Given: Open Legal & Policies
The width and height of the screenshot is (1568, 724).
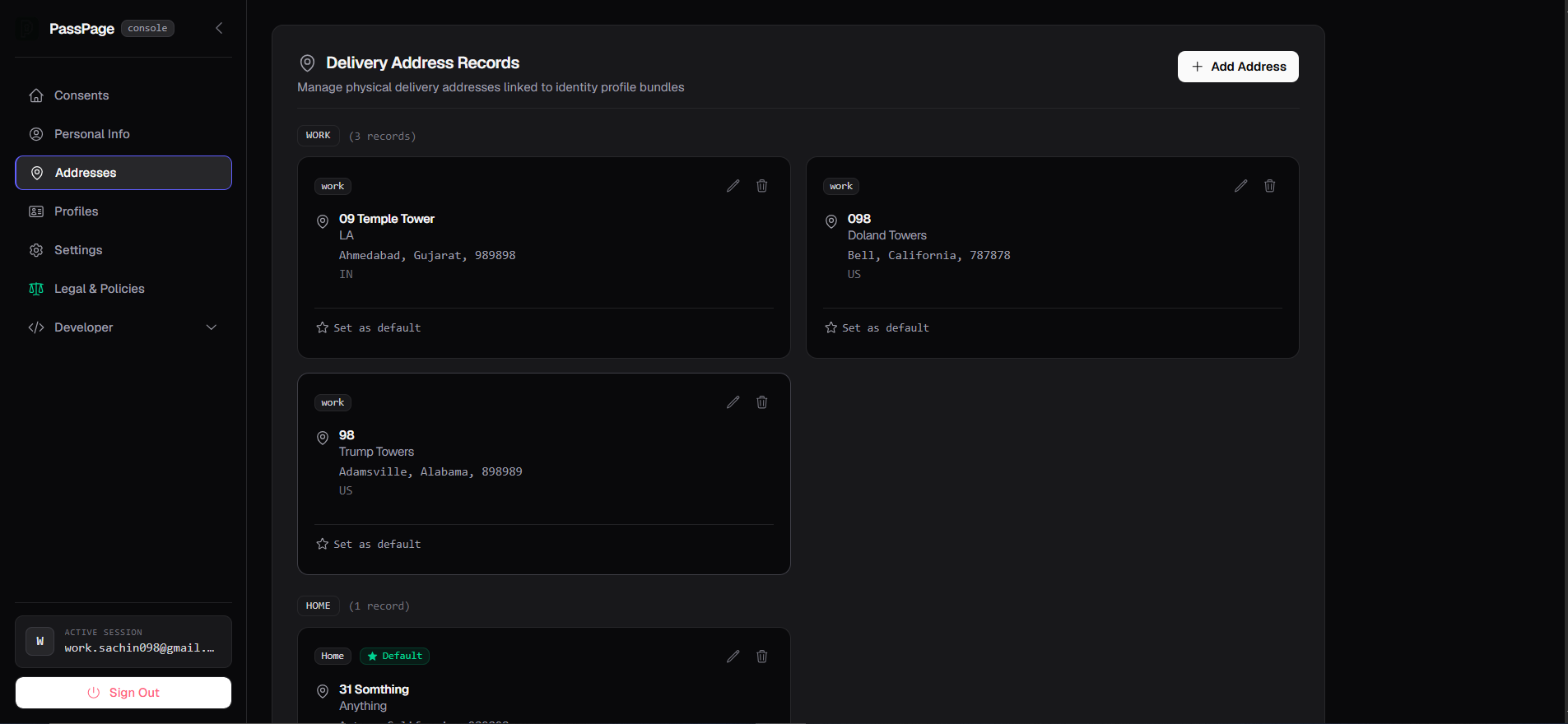Looking at the screenshot, I should click(123, 289).
